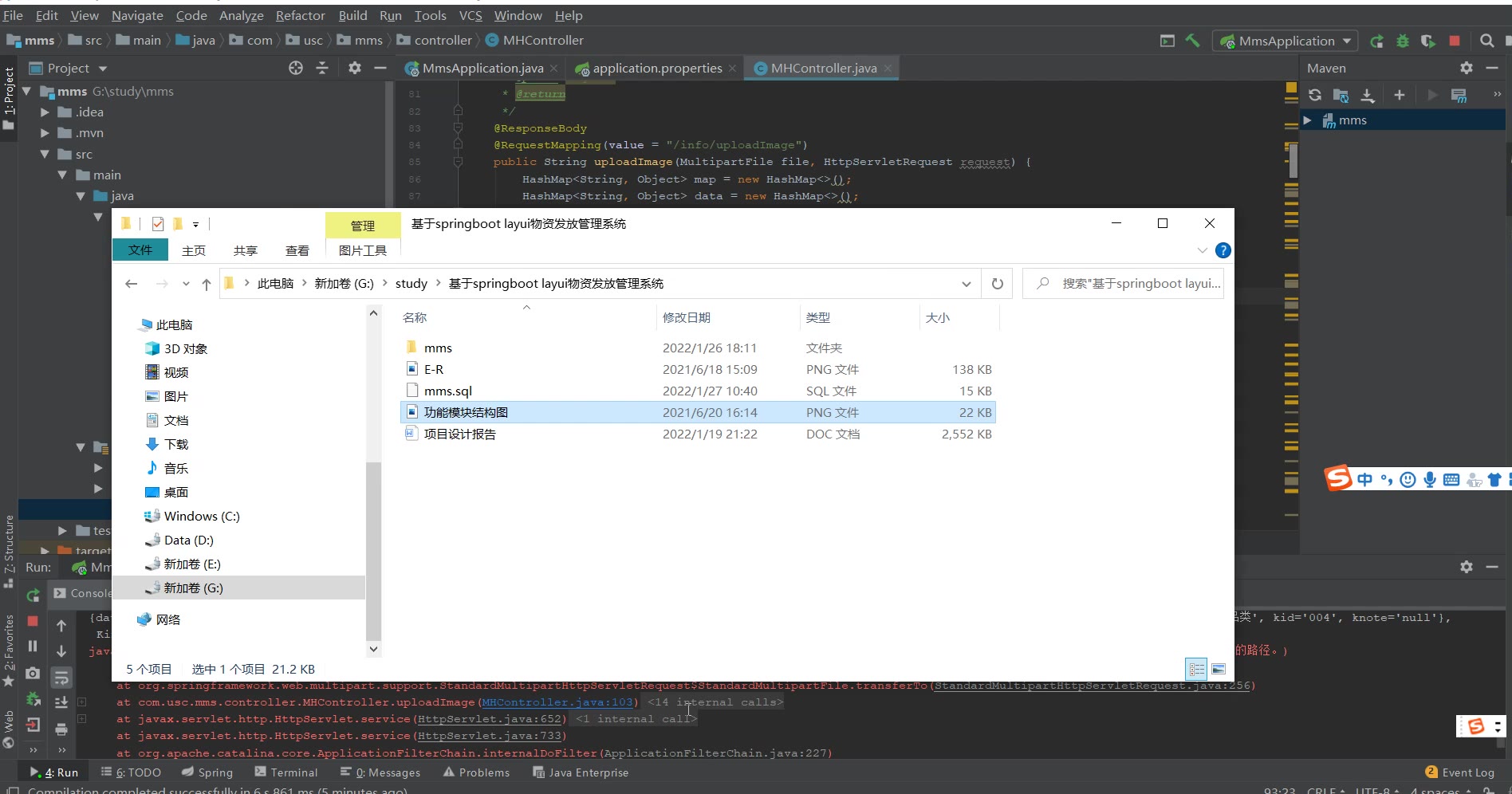Viewport: 1512px width, 794px height.
Task: Toggle Sogou IME soft keyboard
Action: [x=1451, y=479]
